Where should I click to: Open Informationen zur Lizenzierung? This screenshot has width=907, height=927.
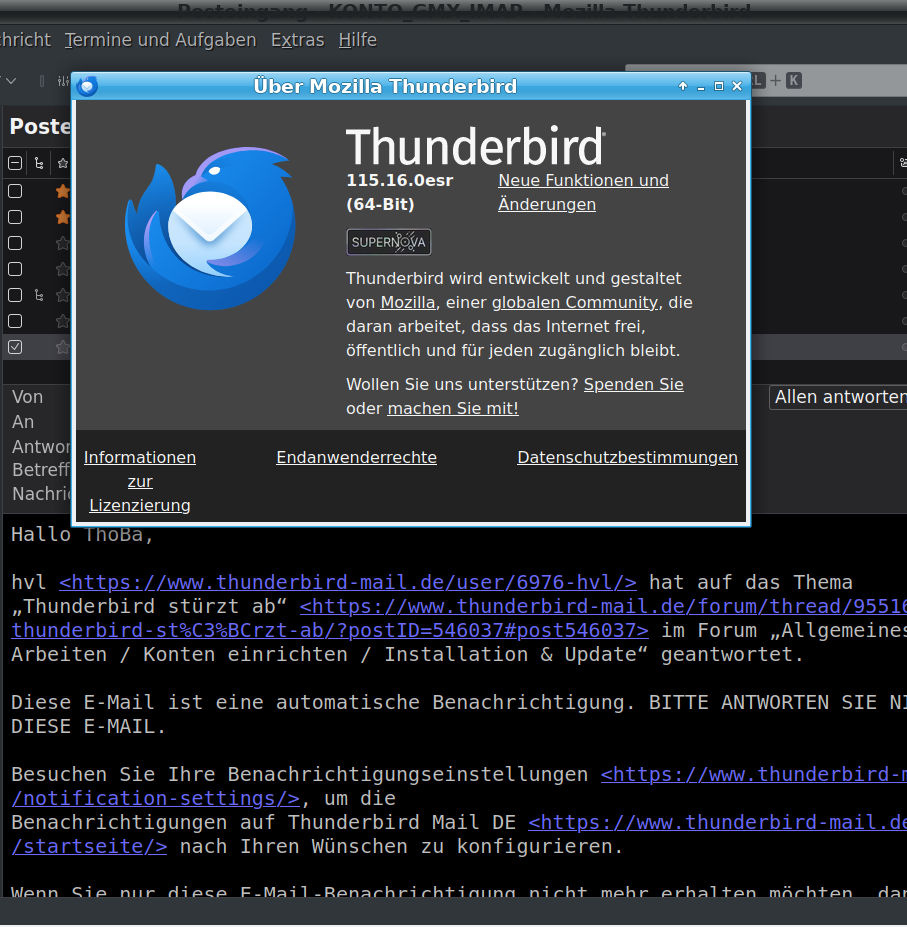pos(140,481)
